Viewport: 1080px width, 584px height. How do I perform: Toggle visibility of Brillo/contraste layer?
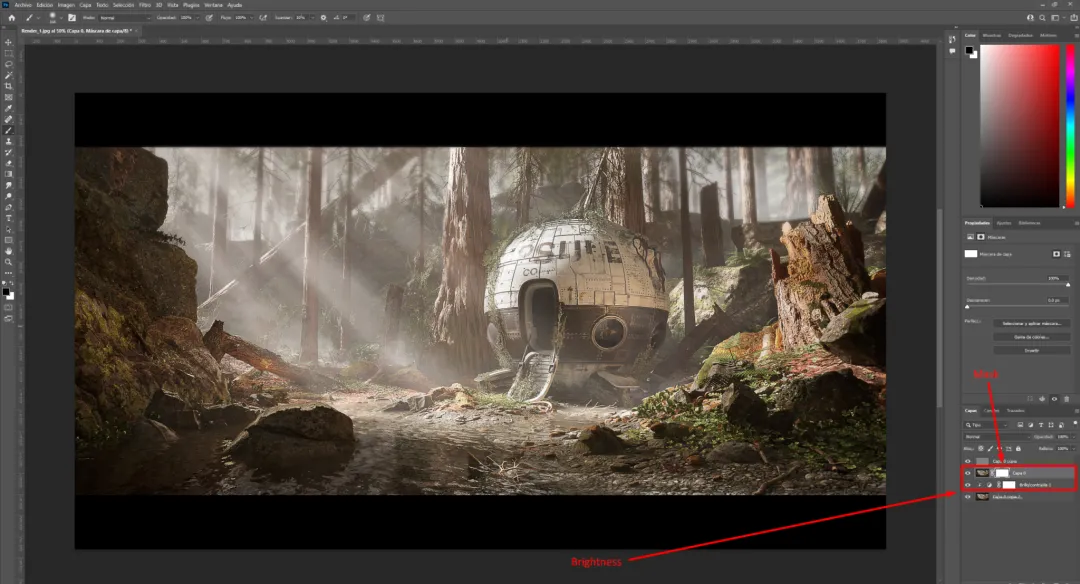(968, 485)
